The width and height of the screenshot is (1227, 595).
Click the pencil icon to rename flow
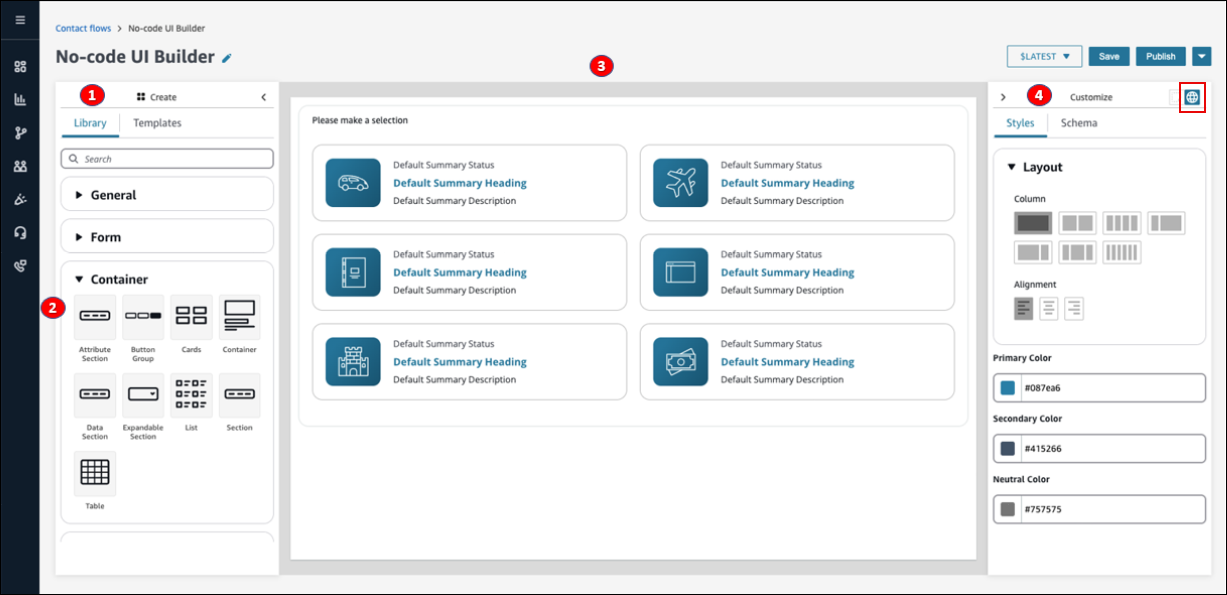(x=227, y=58)
